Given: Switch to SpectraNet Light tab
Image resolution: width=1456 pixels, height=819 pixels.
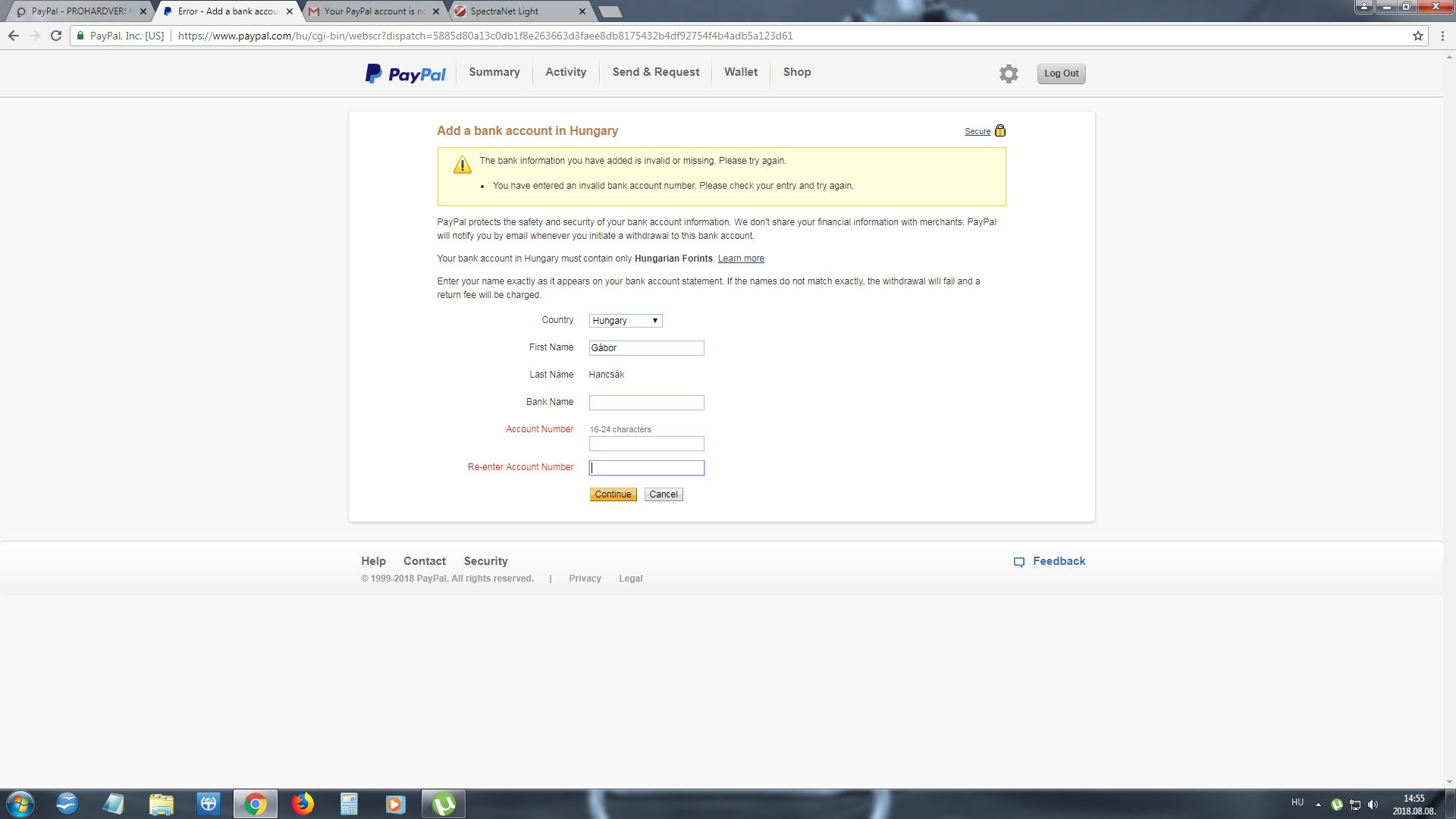Looking at the screenshot, I should click(504, 11).
